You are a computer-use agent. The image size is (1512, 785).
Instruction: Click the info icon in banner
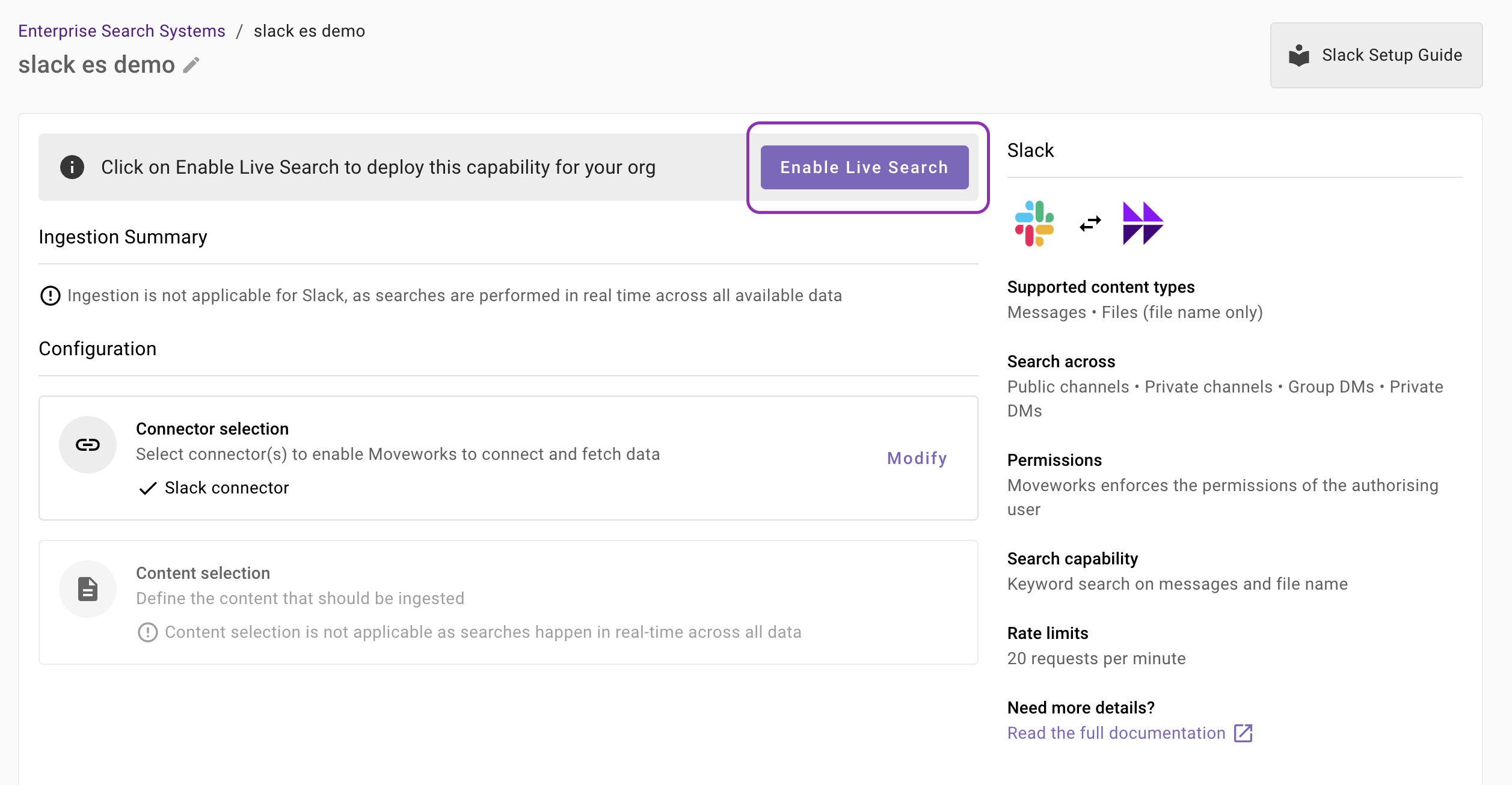pyautogui.click(x=72, y=167)
